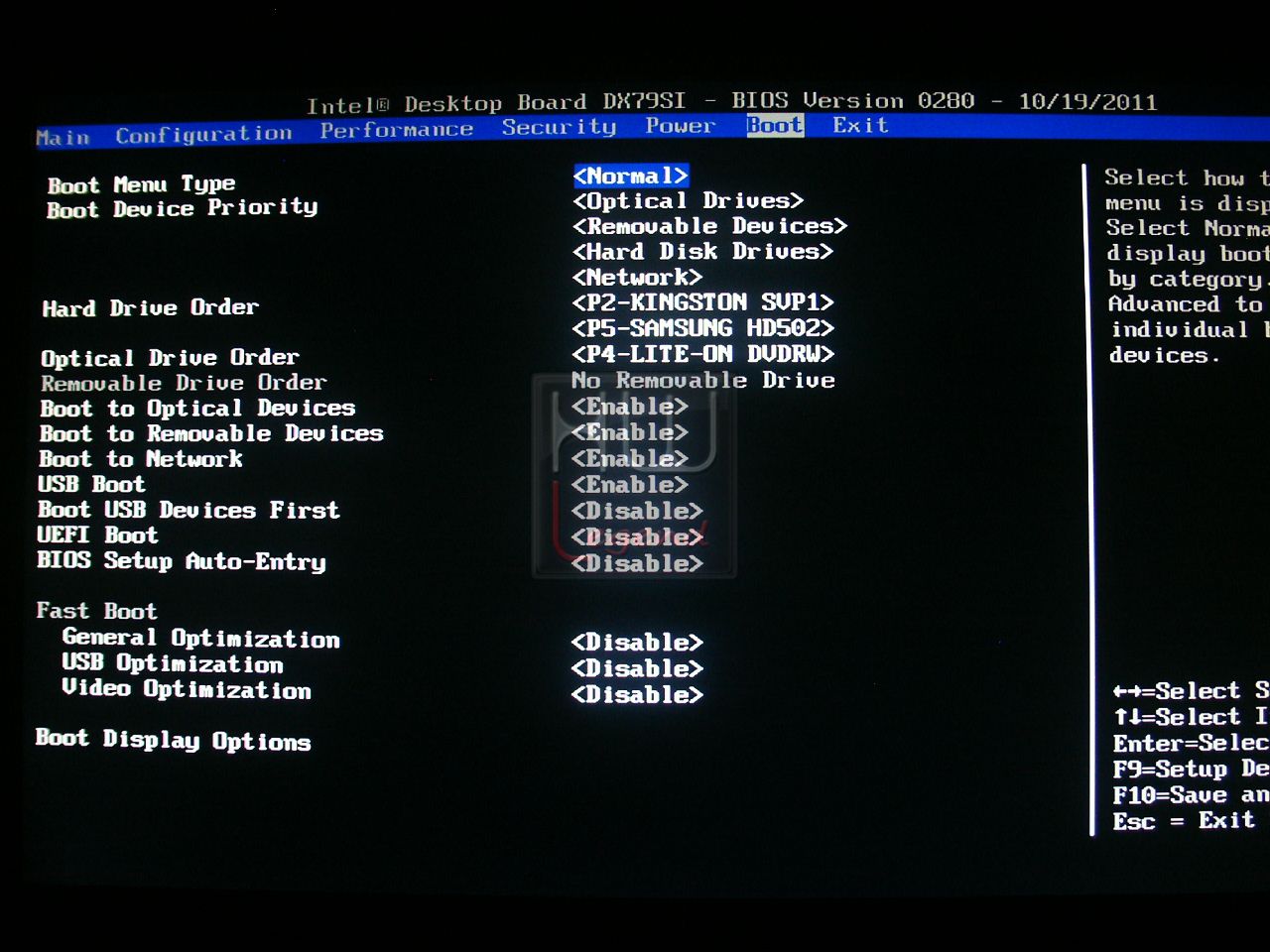
Task: Select the BIOS Setup Auto-Entry label
Action: point(182,561)
